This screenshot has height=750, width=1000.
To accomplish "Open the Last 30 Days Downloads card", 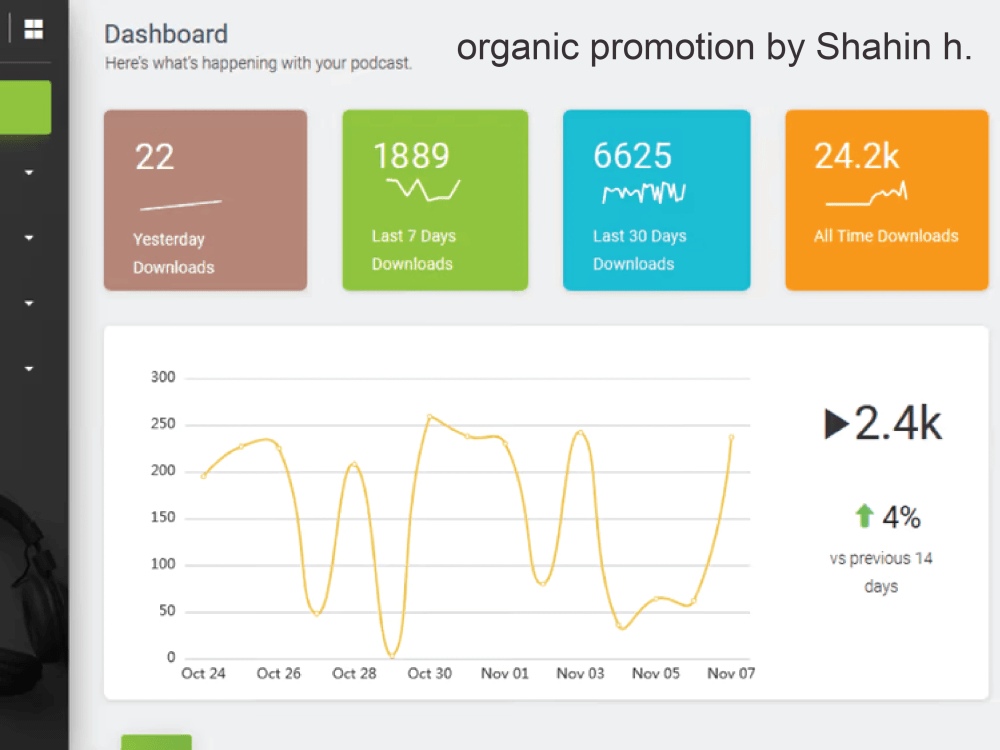I will 656,200.
